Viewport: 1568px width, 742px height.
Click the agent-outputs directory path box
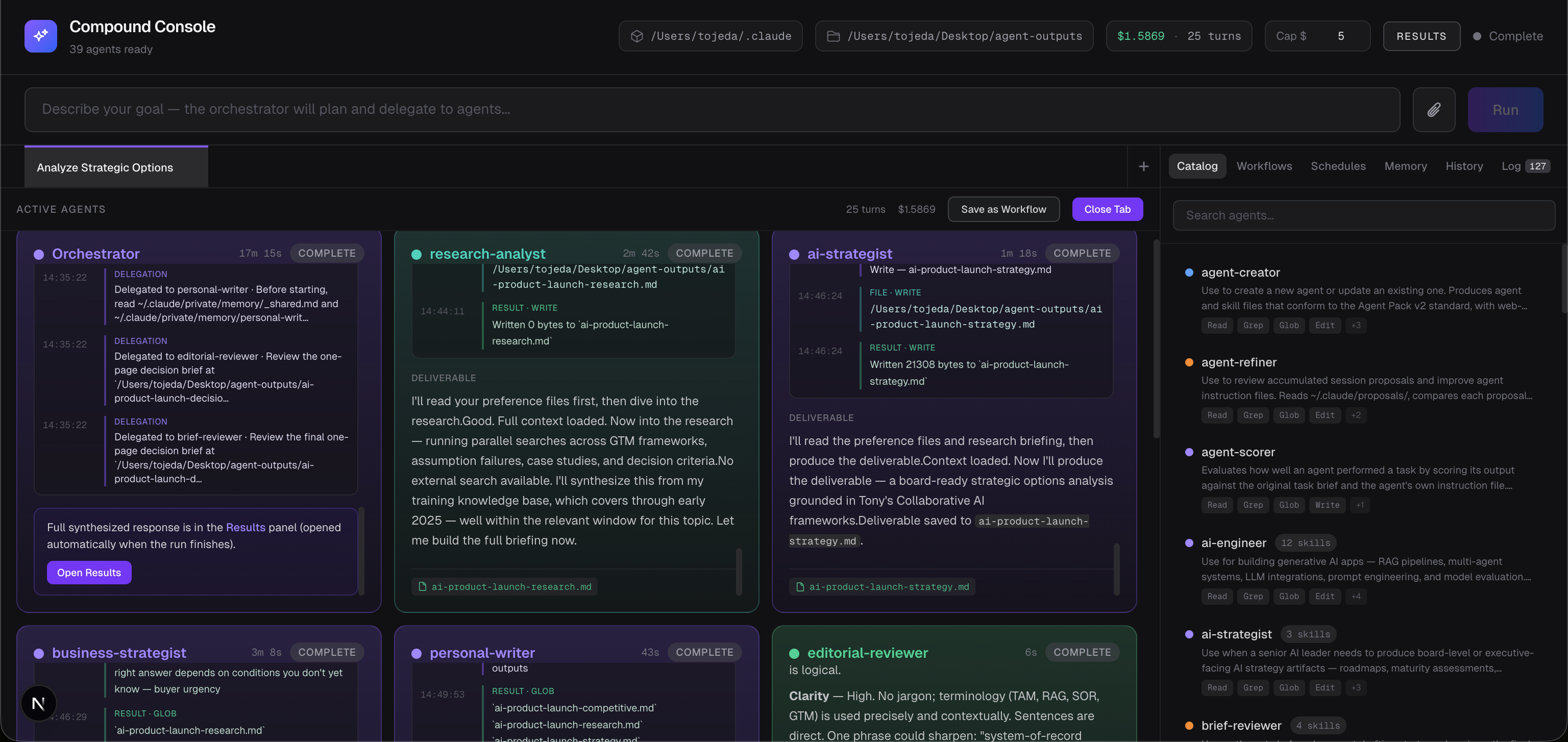point(954,36)
